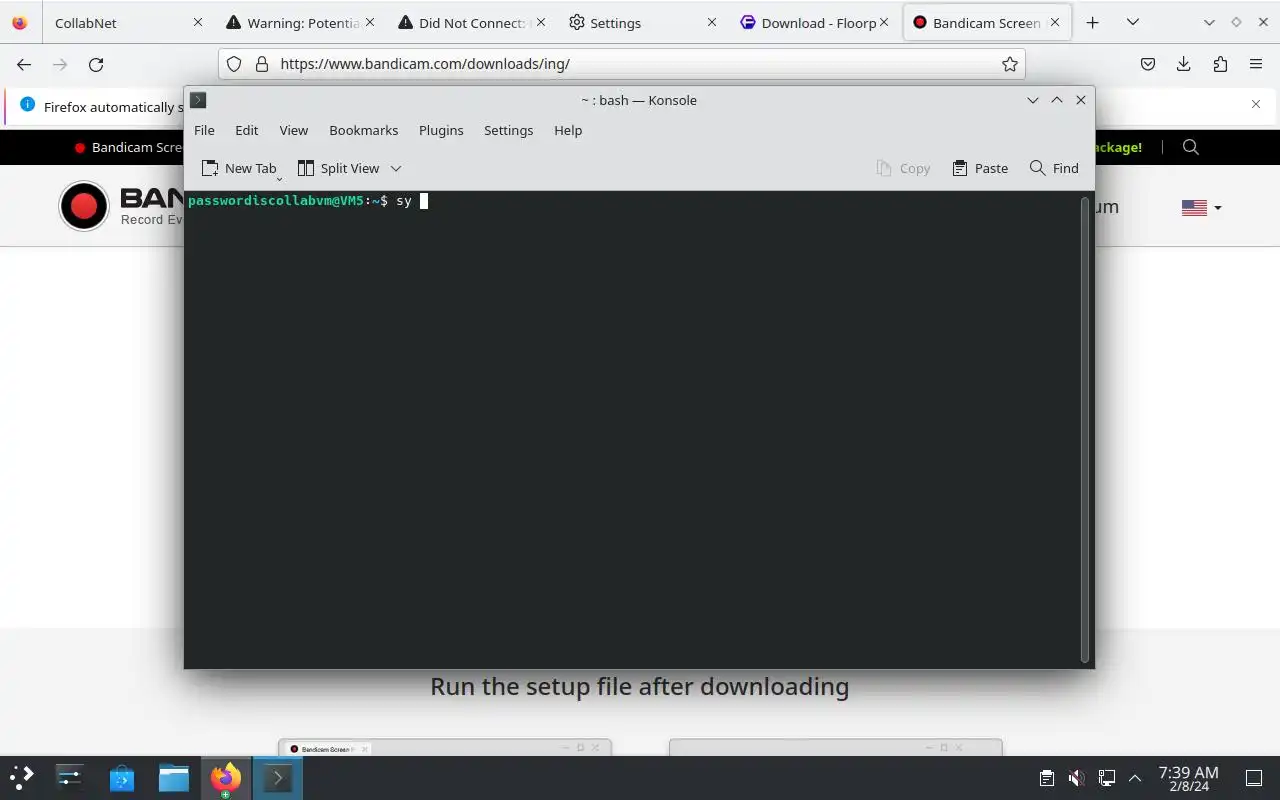Open the Konsole File menu
Screen dimensions: 1280x800
tap(204, 130)
